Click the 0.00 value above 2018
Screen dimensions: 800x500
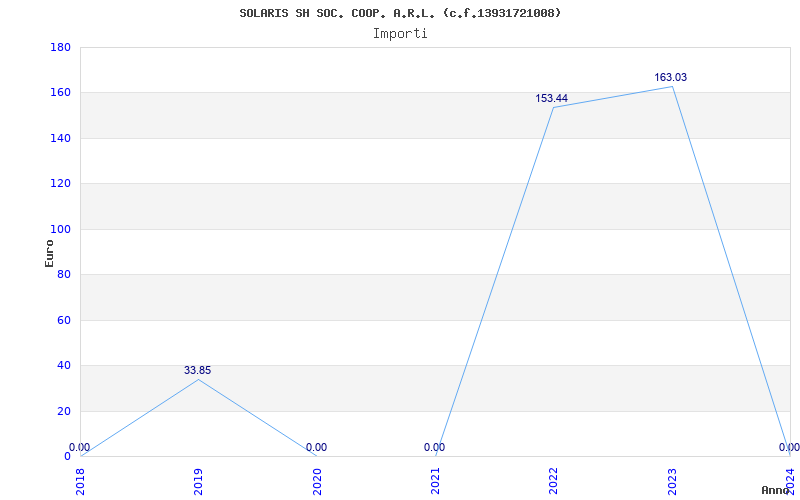pos(80,447)
